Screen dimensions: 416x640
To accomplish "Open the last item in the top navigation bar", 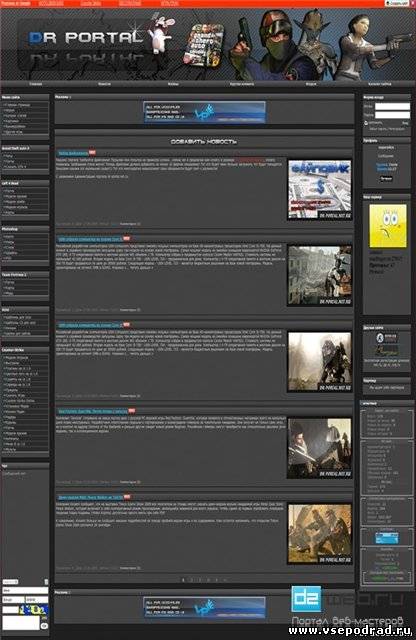I will [x=380, y=84].
